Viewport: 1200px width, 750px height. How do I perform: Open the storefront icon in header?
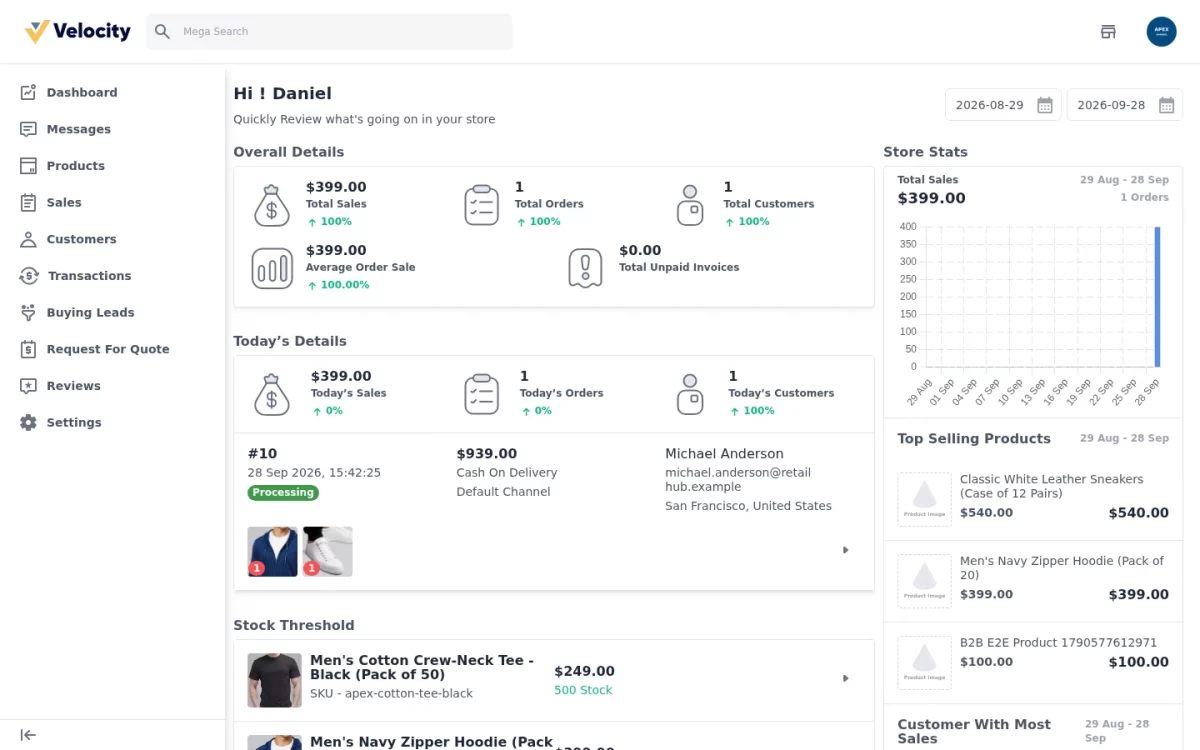point(1108,32)
